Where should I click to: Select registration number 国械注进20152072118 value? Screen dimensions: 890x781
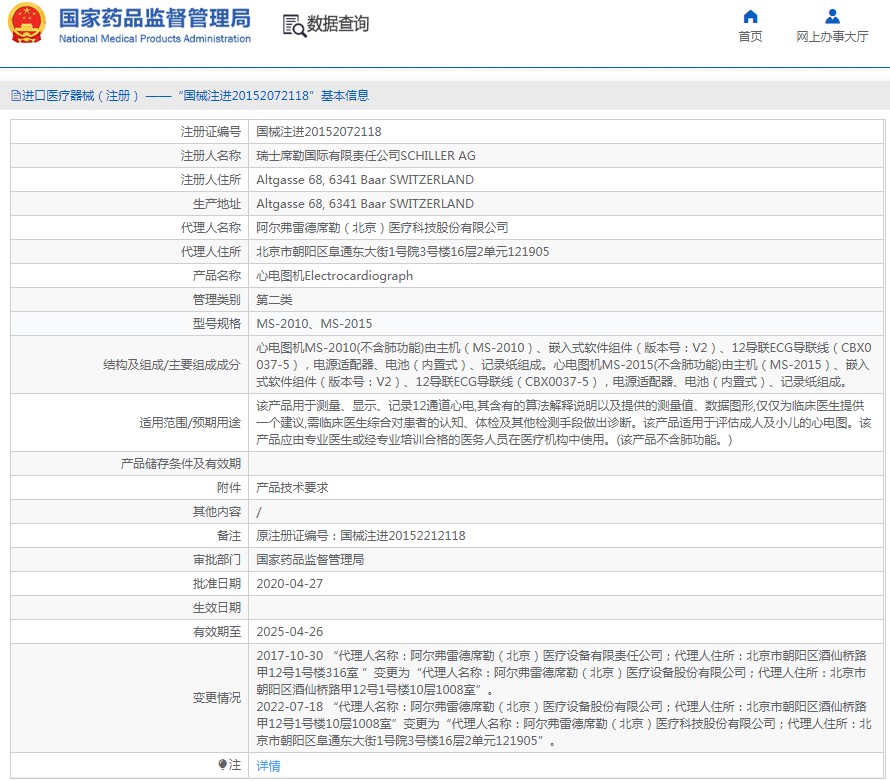318,132
